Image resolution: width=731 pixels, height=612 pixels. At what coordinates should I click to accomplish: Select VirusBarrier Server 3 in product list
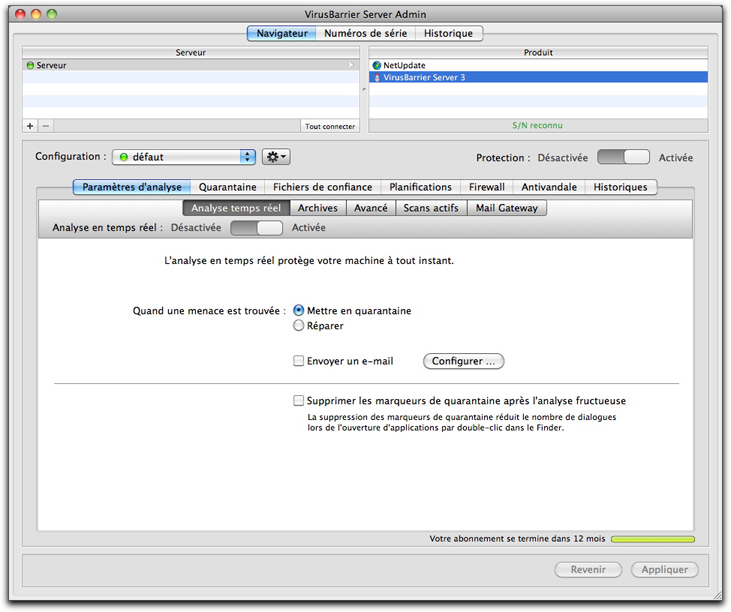pyautogui.click(x=538, y=77)
